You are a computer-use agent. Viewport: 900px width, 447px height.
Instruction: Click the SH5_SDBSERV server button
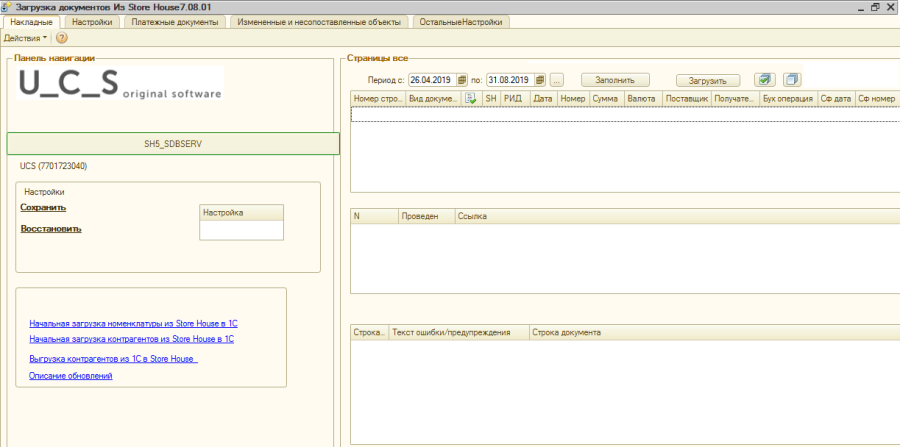pos(173,144)
